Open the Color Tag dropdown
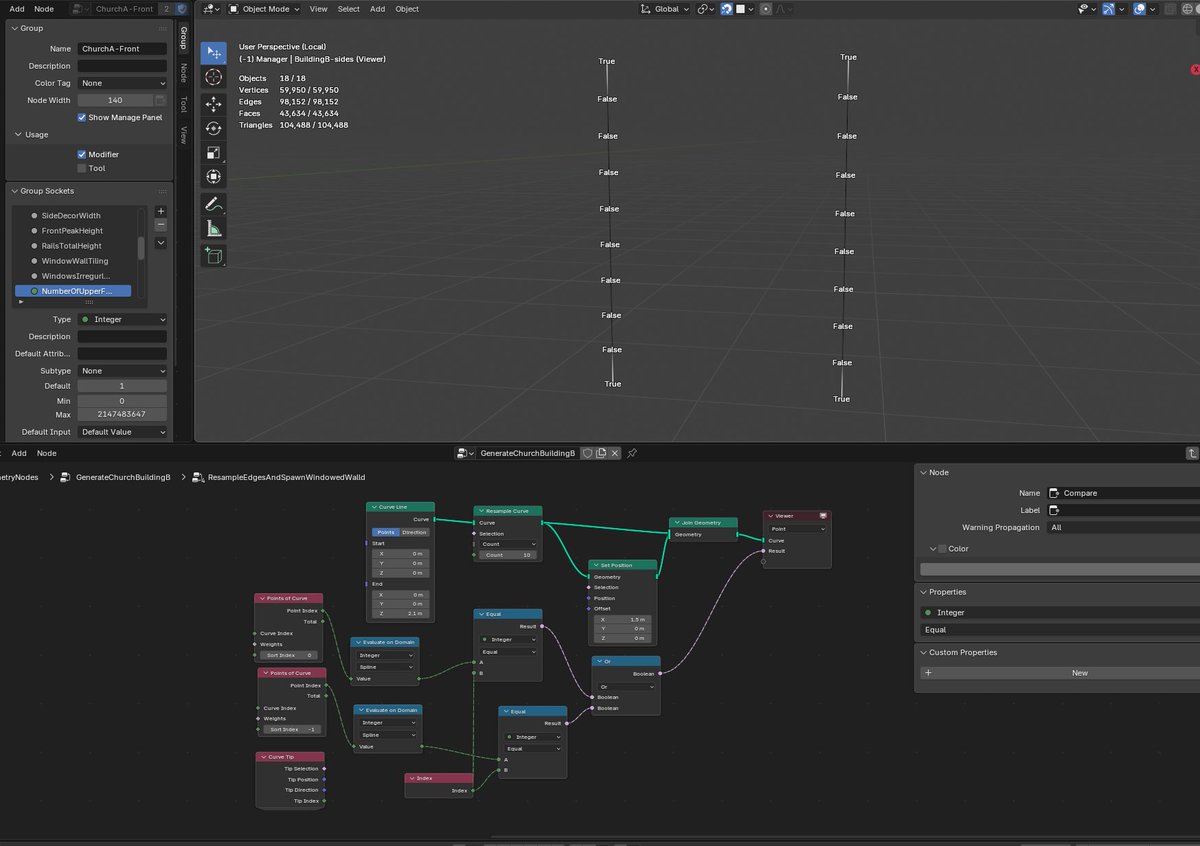The height and width of the screenshot is (846, 1200). [x=122, y=83]
